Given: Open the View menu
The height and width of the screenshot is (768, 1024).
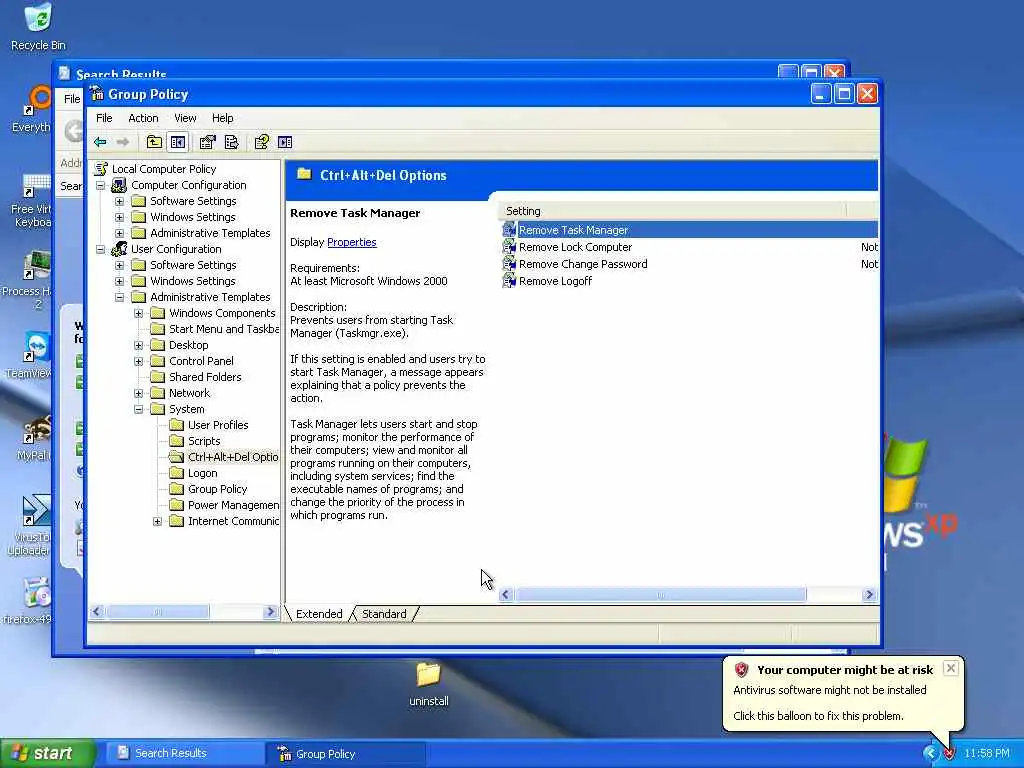Looking at the screenshot, I should 185,118.
